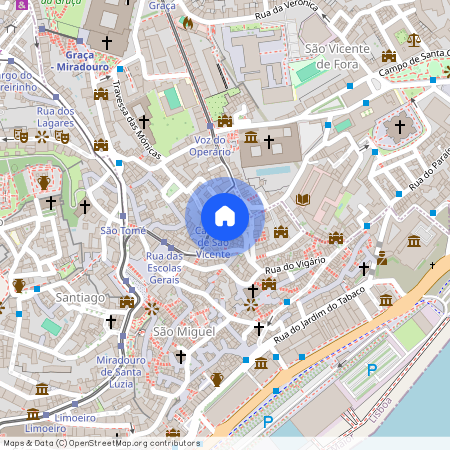The width and height of the screenshot is (450, 450).
Task: Open the library book icon
Action: 303,200
